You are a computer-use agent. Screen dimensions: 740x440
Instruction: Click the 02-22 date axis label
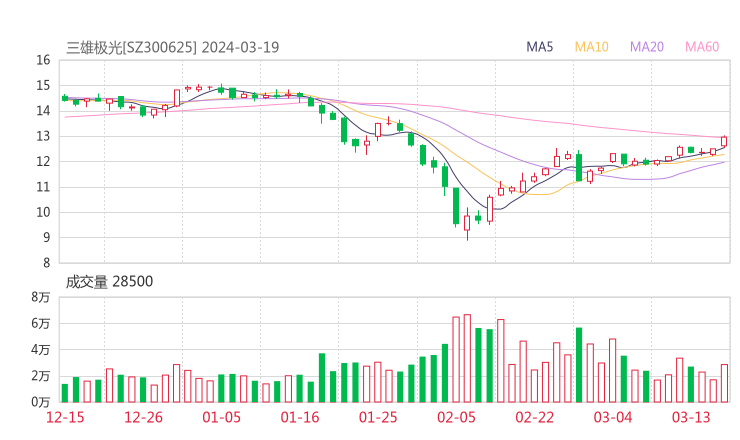click(x=534, y=417)
